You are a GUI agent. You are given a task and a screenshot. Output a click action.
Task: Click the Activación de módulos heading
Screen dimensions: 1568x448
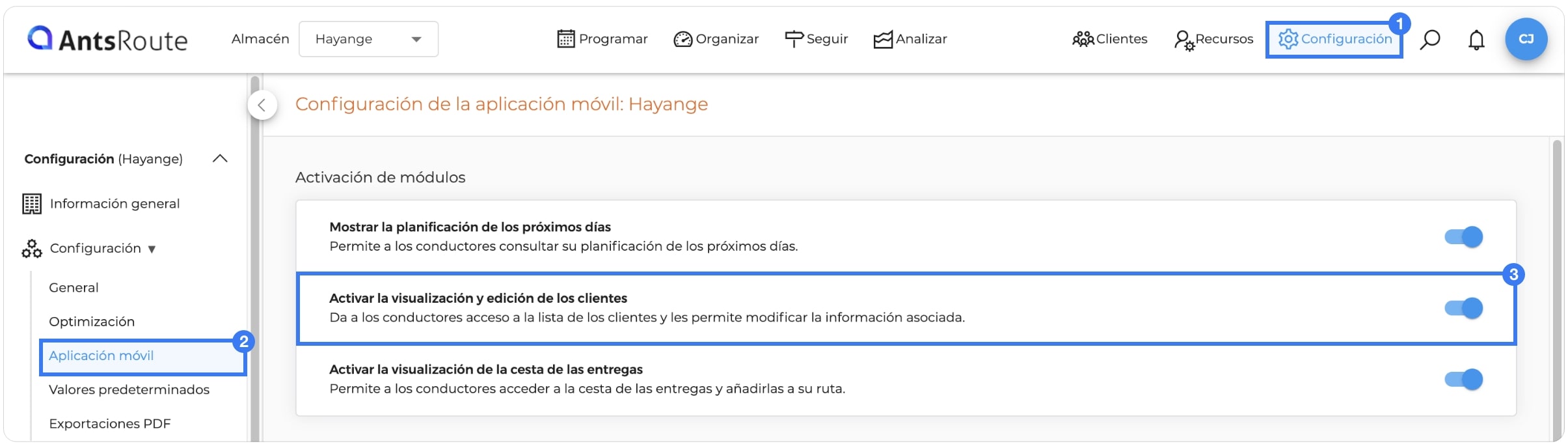pos(381,177)
